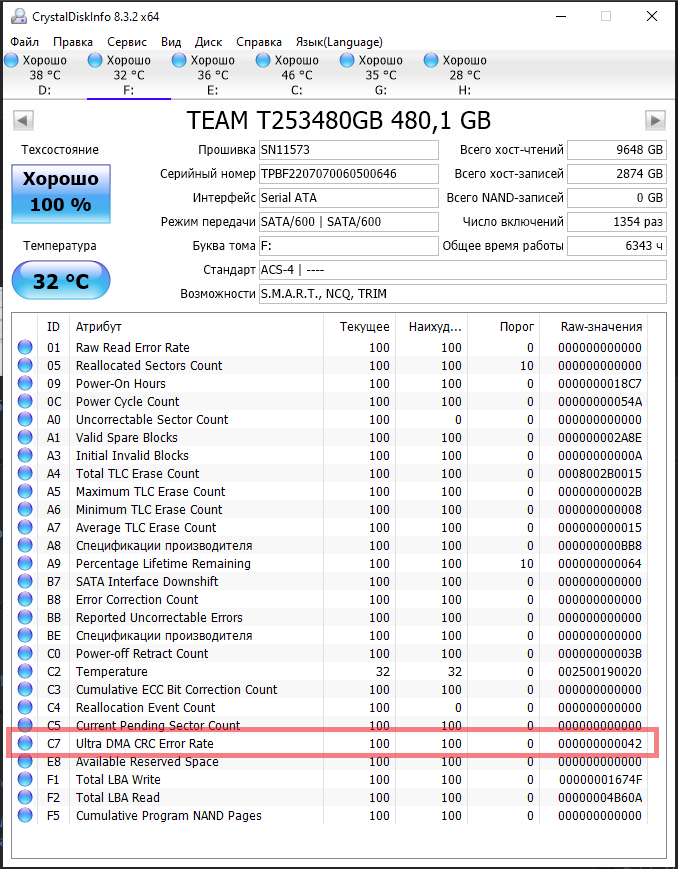Open the Справка menu
The height and width of the screenshot is (869, 678).
click(x=259, y=42)
